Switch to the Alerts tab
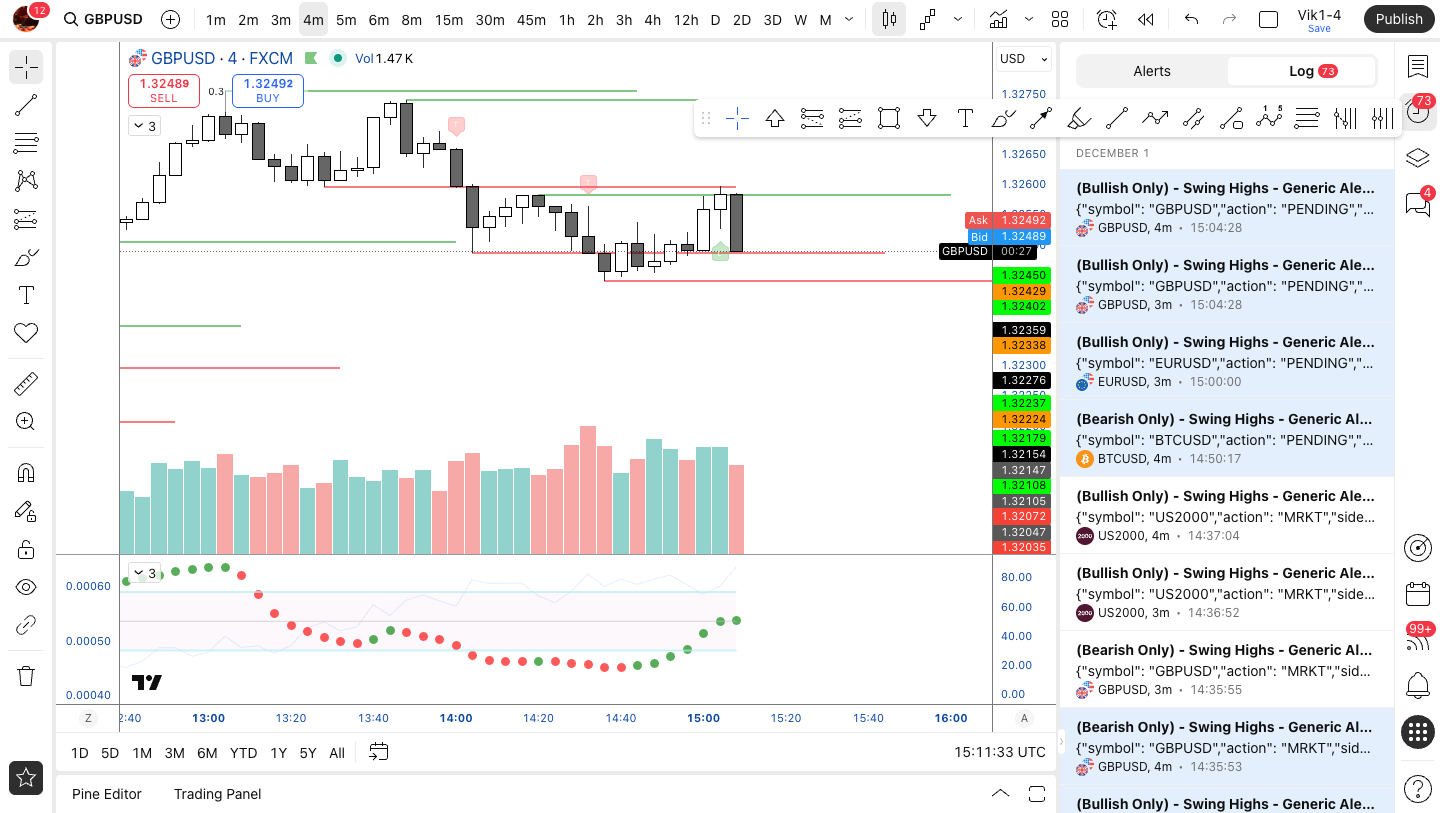1440x813 pixels. [1152, 71]
